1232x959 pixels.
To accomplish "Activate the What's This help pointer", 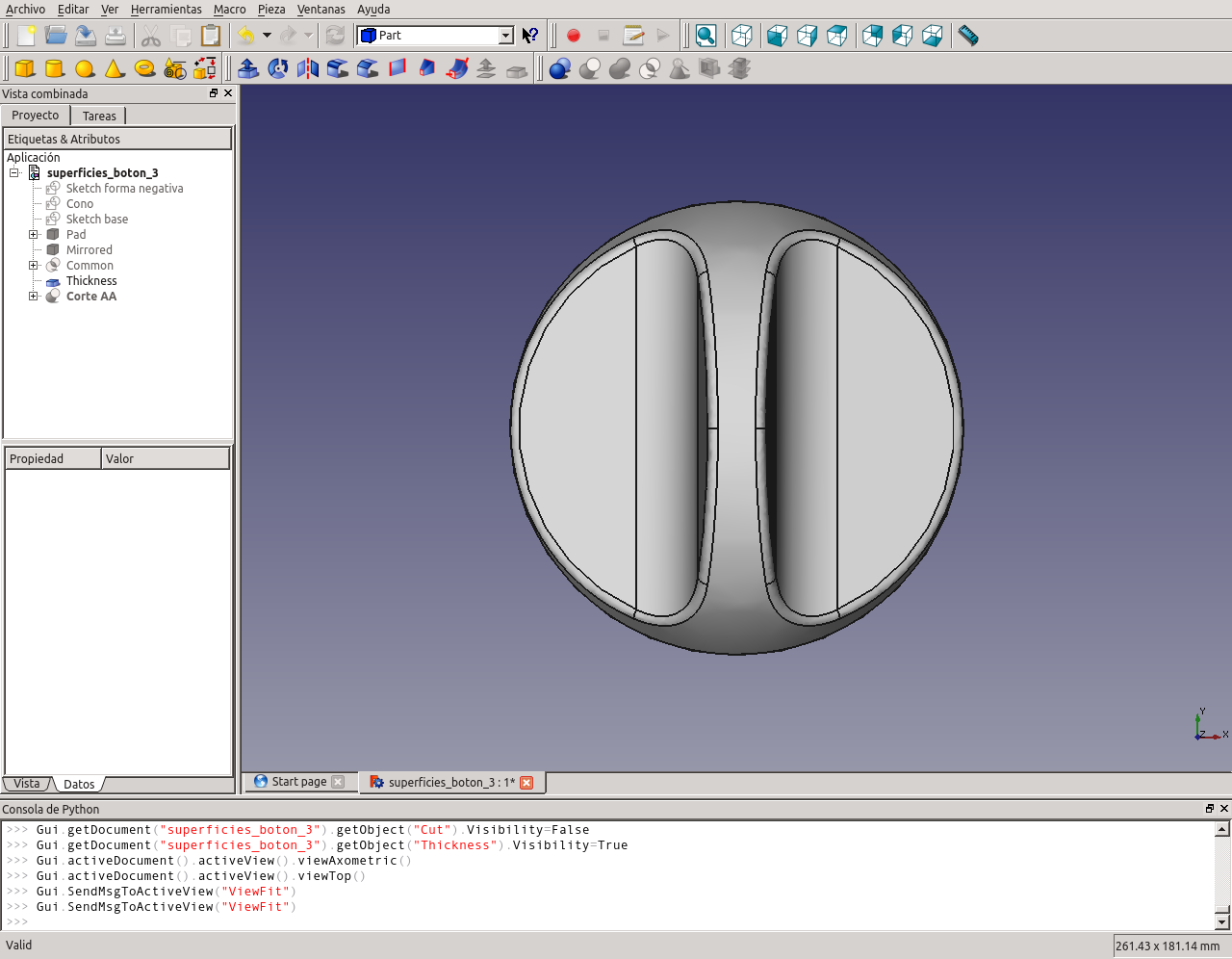I will click(x=530, y=37).
